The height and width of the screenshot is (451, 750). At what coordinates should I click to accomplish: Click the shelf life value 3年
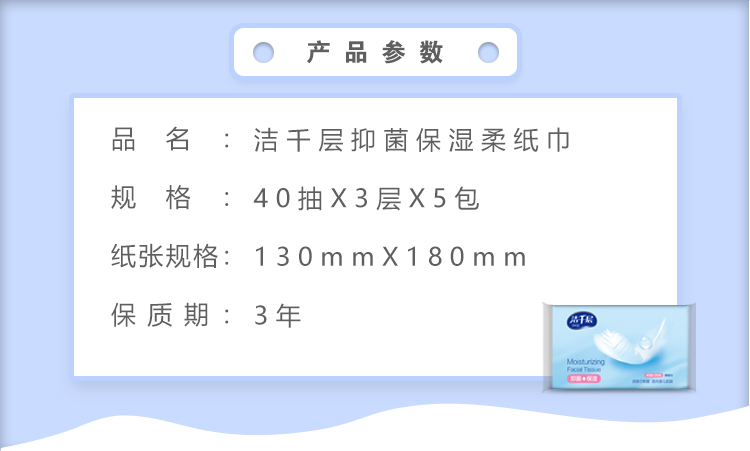pyautogui.click(x=277, y=316)
